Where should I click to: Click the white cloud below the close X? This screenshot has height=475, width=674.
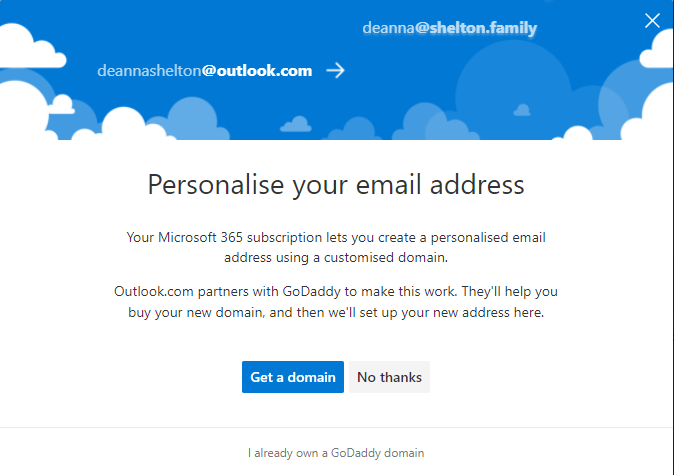click(658, 49)
